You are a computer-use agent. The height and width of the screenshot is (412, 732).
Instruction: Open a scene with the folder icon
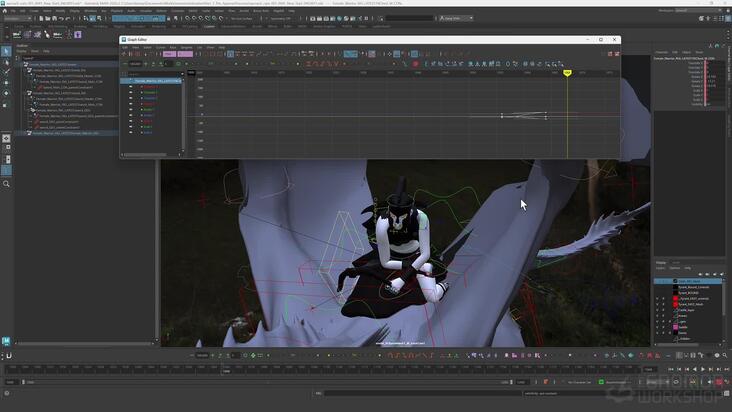(x=48, y=18)
